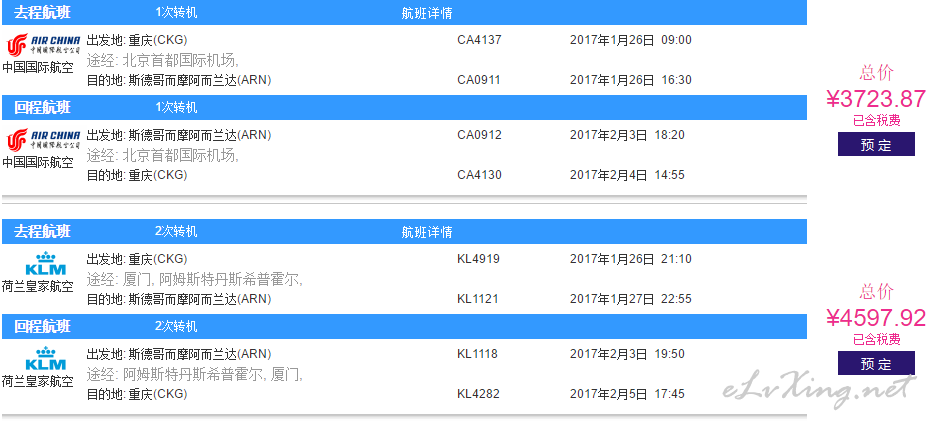This screenshot has height=422, width=927.
Task: Click the Air China logo on the outbound flight
Action: (x=43, y=44)
